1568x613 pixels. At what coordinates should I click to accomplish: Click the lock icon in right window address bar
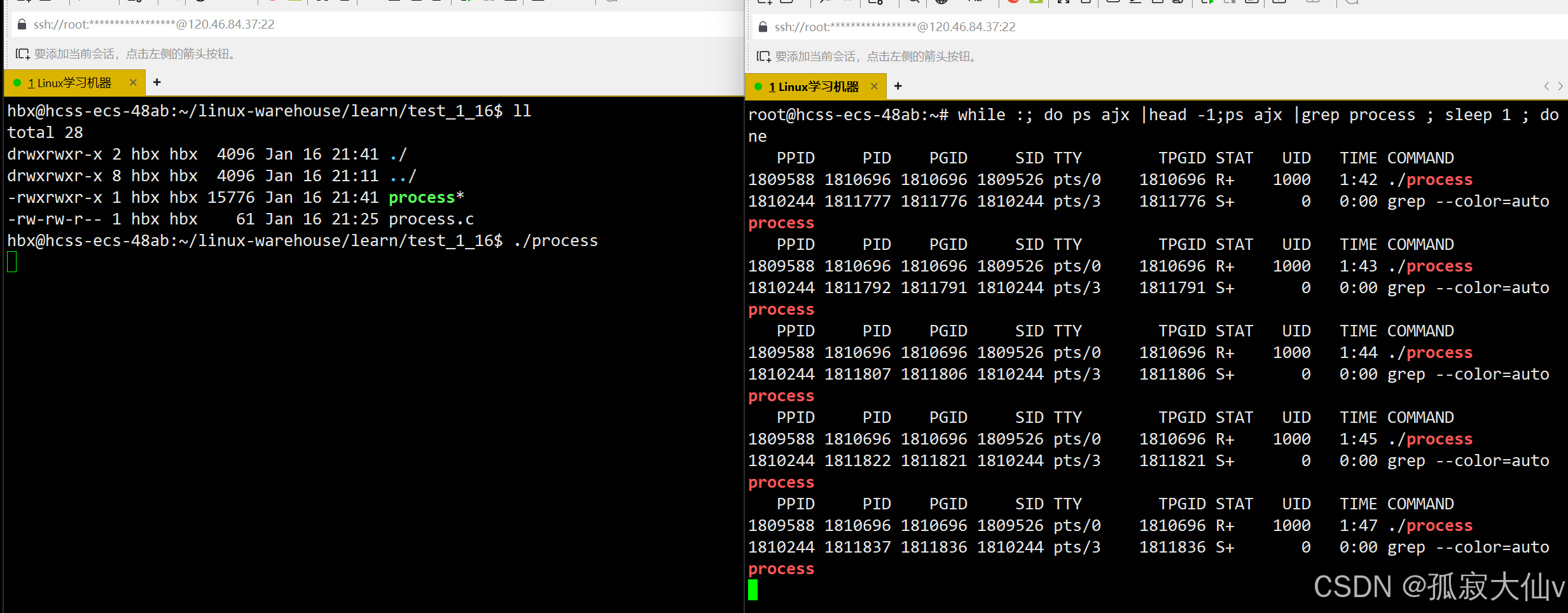point(763,27)
